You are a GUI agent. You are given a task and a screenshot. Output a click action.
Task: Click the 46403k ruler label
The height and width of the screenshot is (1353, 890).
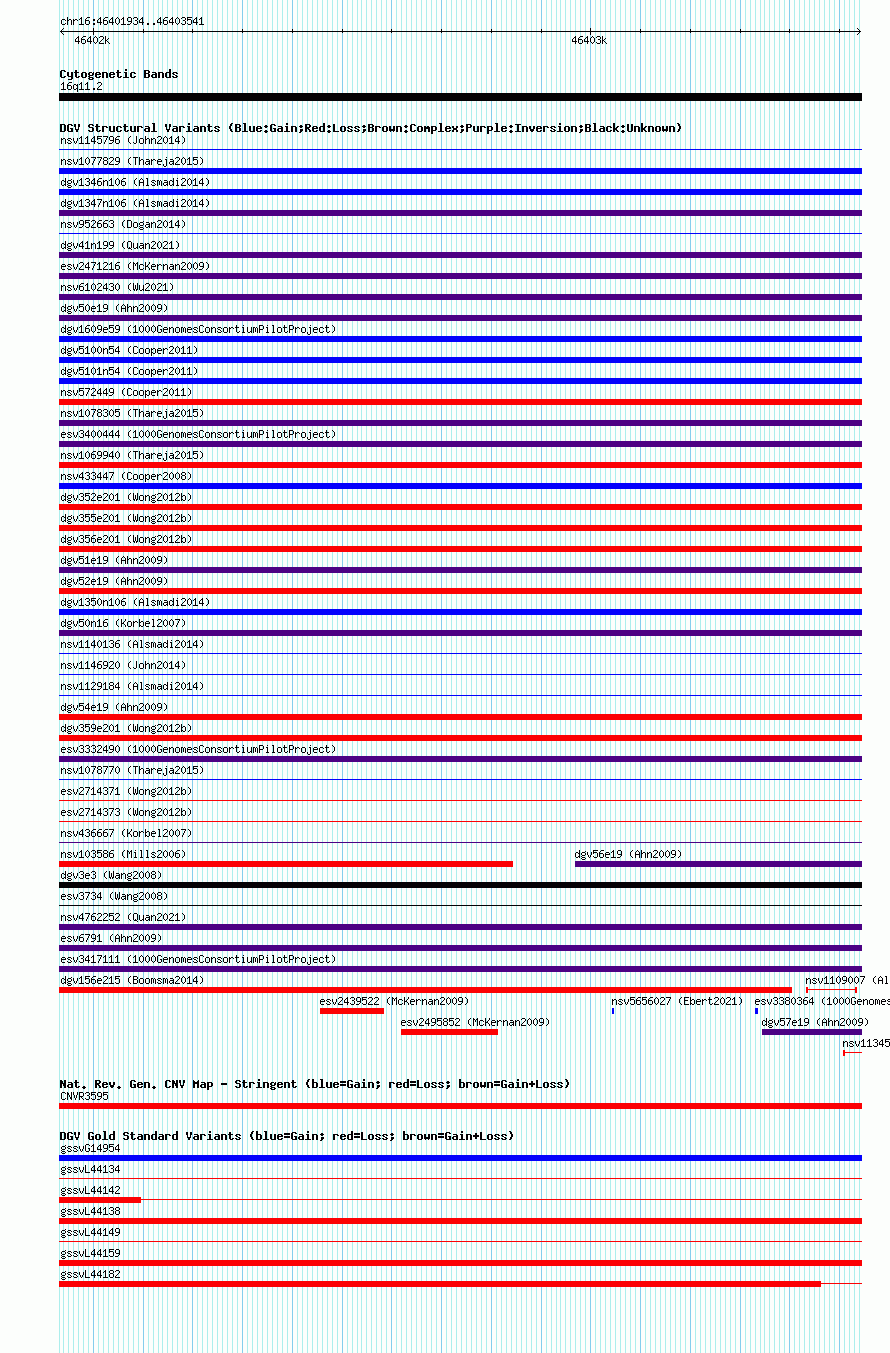(x=589, y=40)
